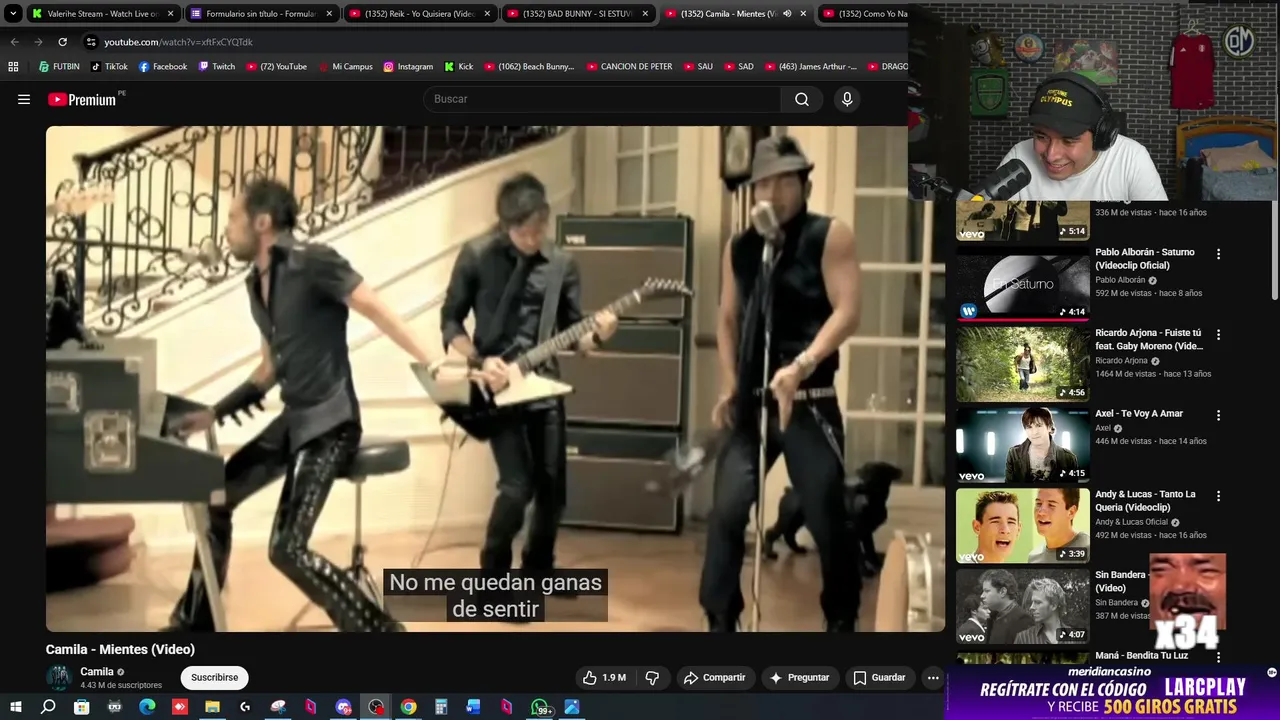Open options menu for Ricardo Arjona video
Viewport: 1280px width, 720px height.
pos(1218,335)
